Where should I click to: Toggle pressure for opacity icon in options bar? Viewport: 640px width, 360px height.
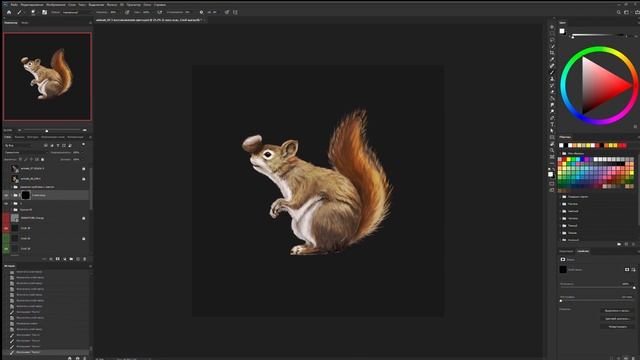click(x=127, y=12)
